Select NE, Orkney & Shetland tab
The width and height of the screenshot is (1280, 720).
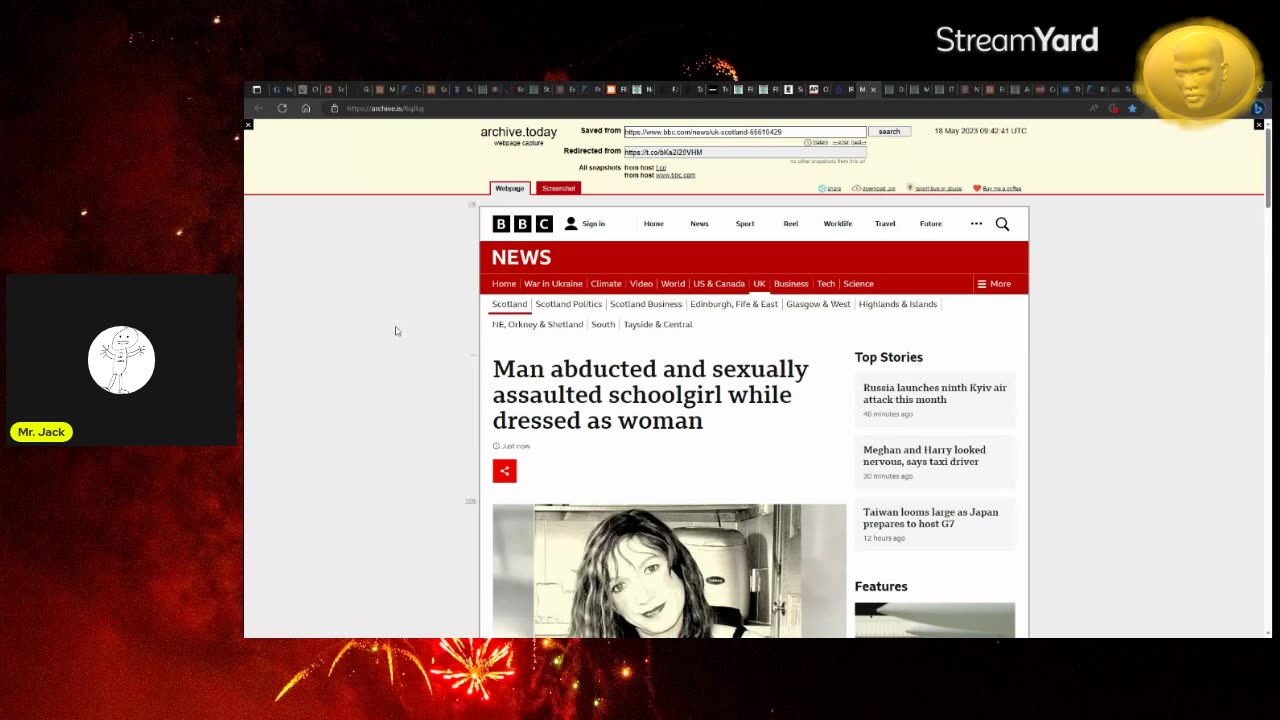coord(537,324)
